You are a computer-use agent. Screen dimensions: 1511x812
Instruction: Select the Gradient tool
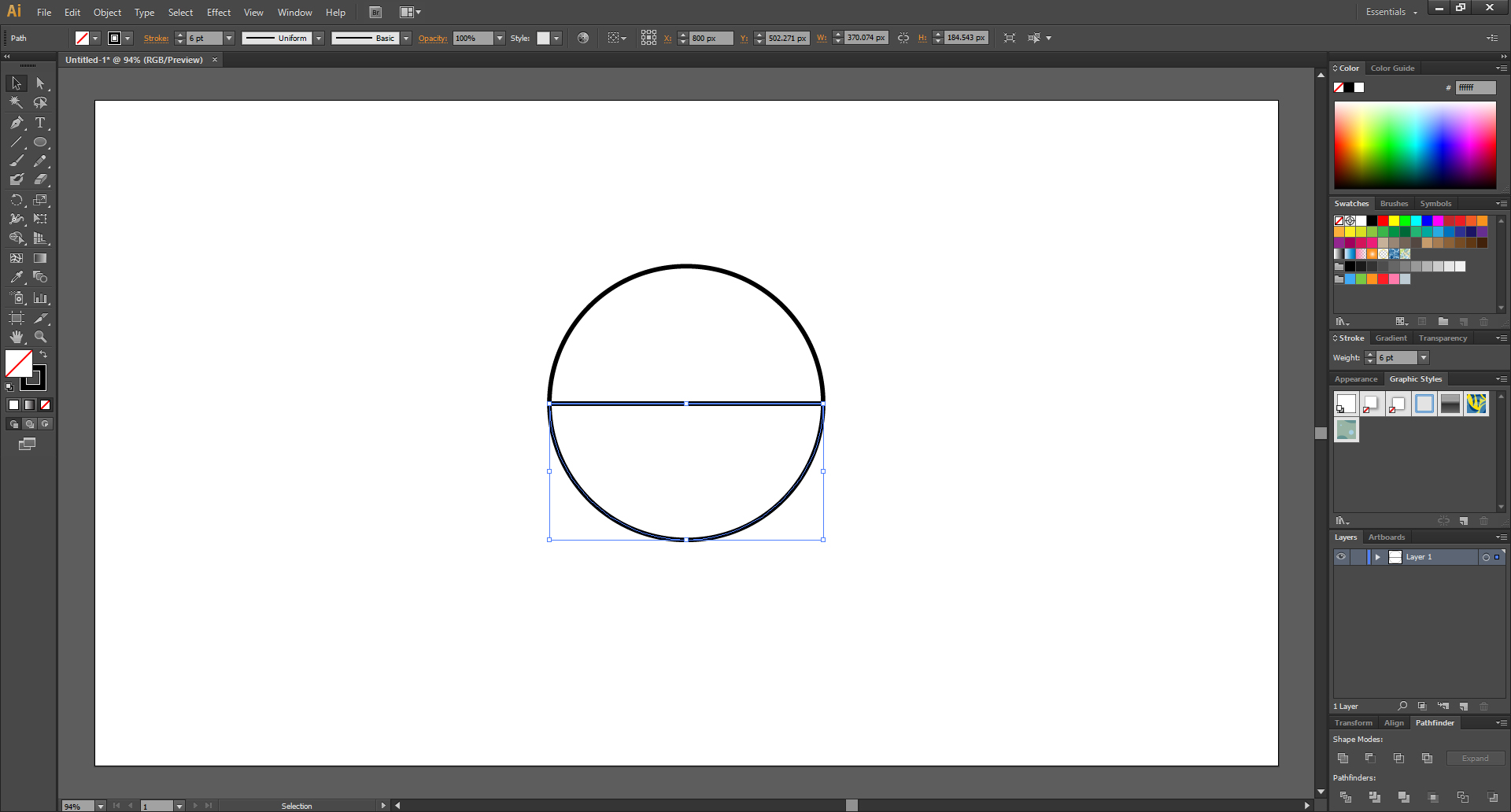tap(40, 258)
